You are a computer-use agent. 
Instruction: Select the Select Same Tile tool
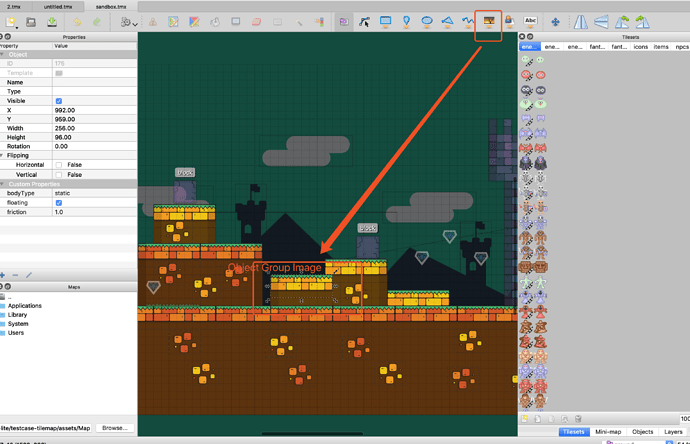point(319,22)
